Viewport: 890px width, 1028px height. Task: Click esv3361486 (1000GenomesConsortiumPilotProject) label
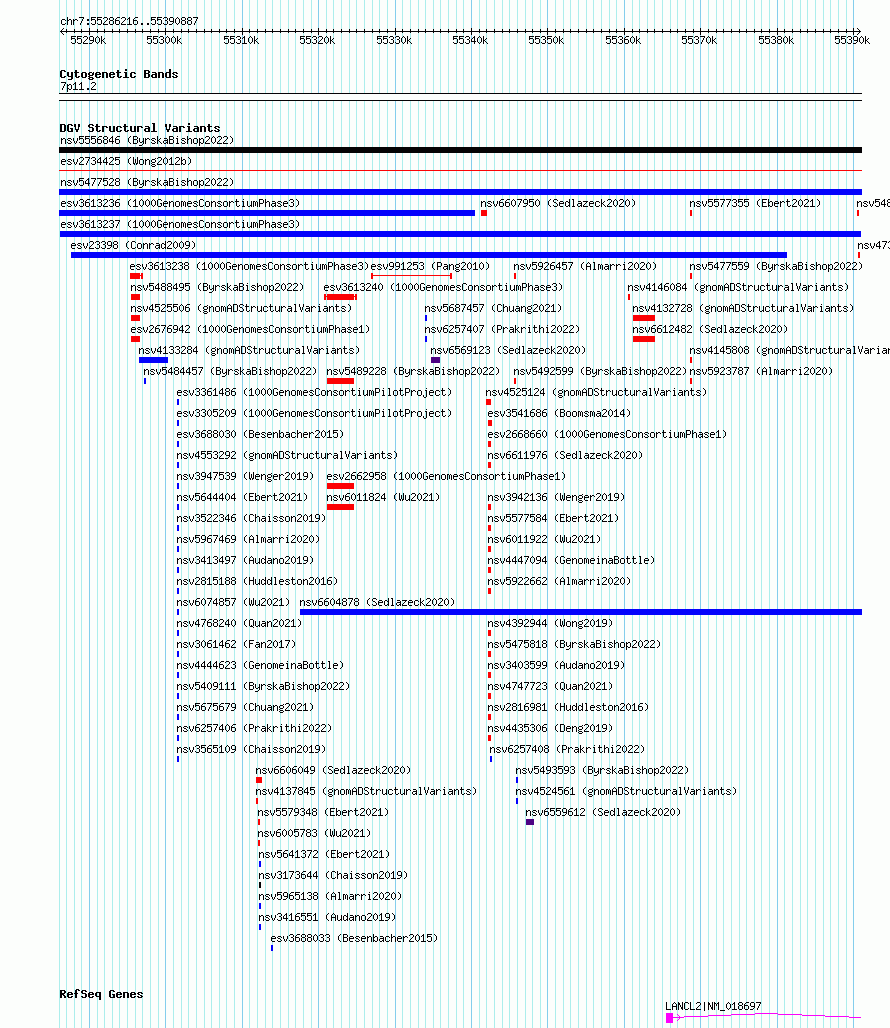[314, 392]
